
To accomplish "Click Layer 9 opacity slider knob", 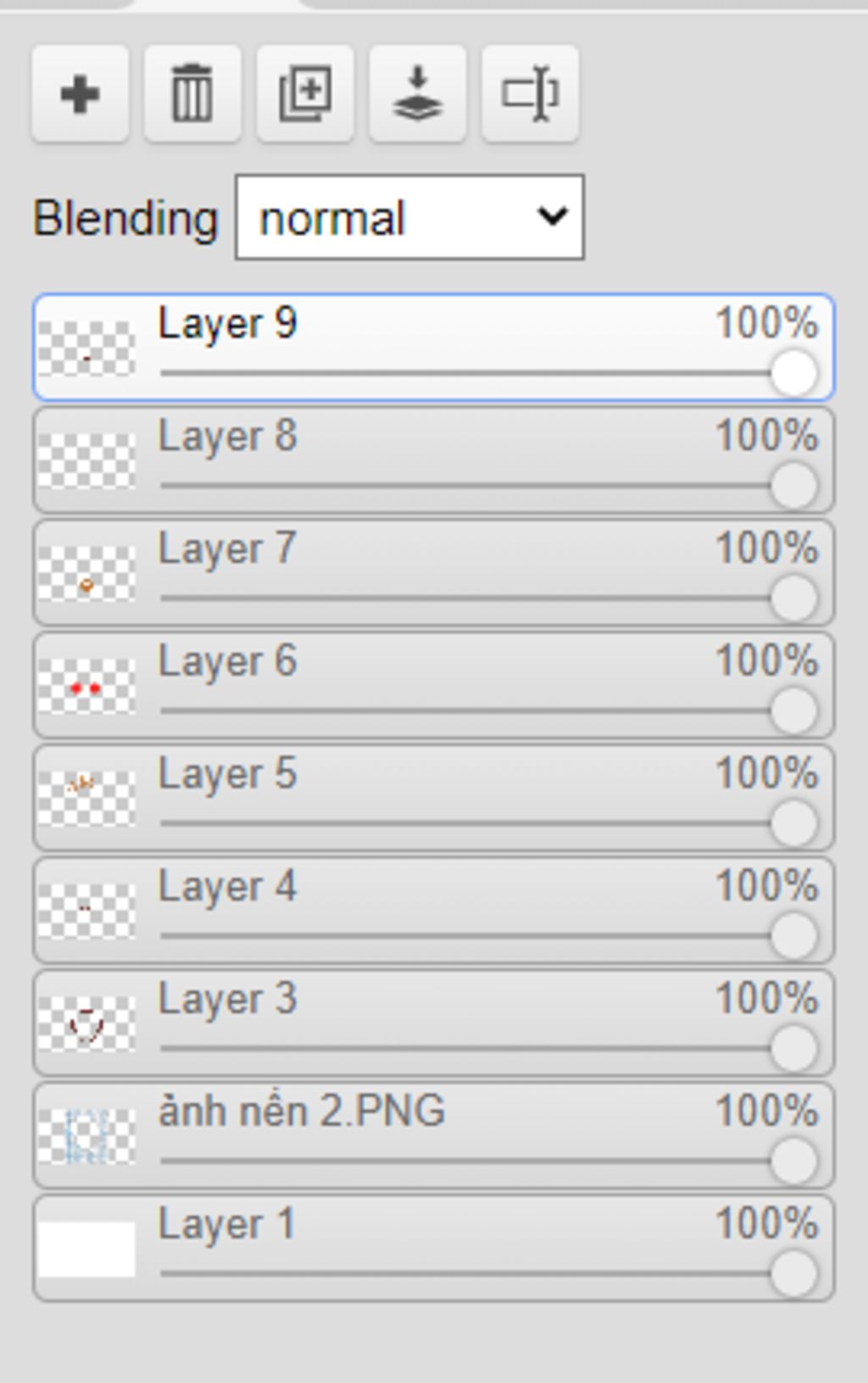I will pos(794,373).
